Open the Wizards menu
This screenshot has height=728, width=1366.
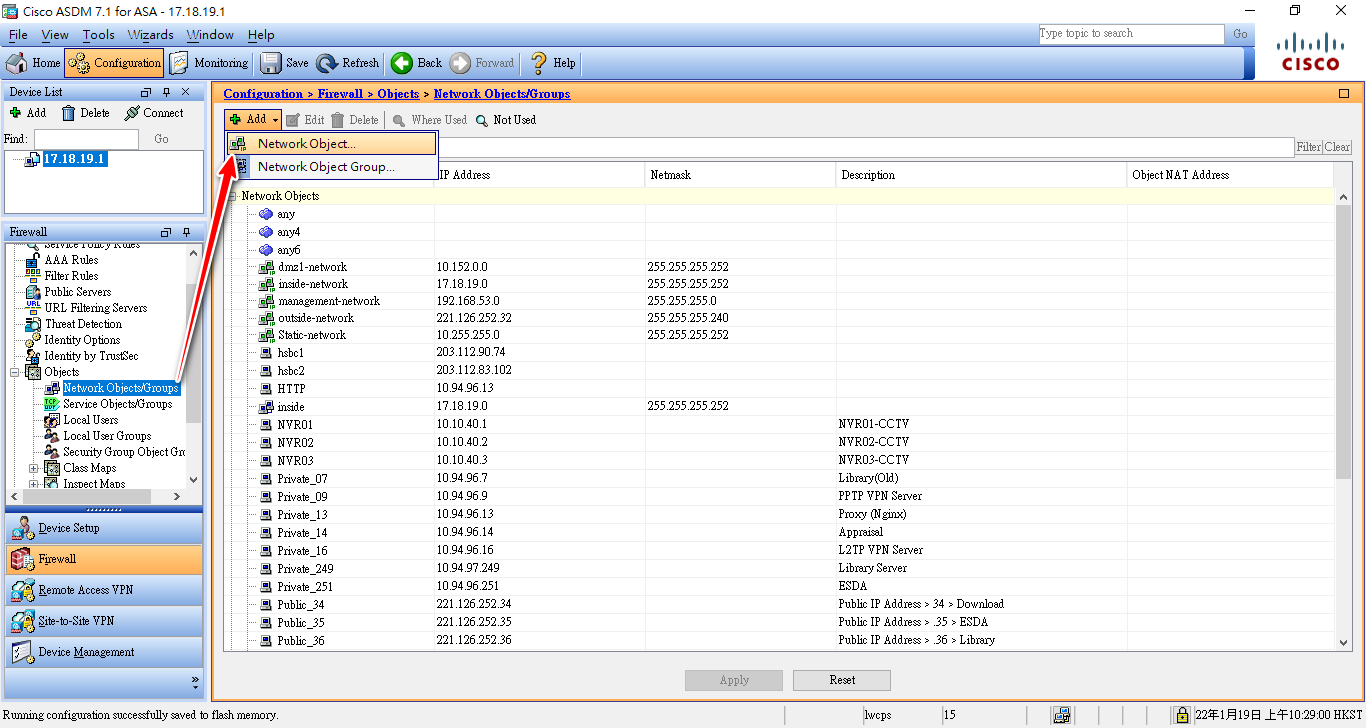[x=150, y=35]
